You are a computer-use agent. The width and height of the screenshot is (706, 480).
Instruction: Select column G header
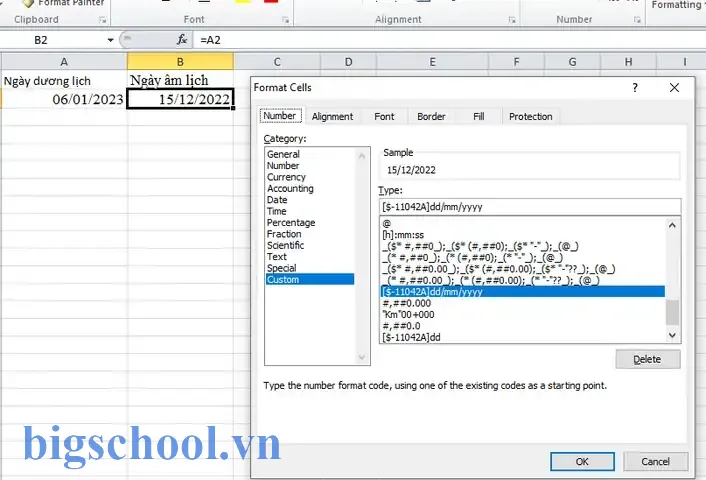572,62
